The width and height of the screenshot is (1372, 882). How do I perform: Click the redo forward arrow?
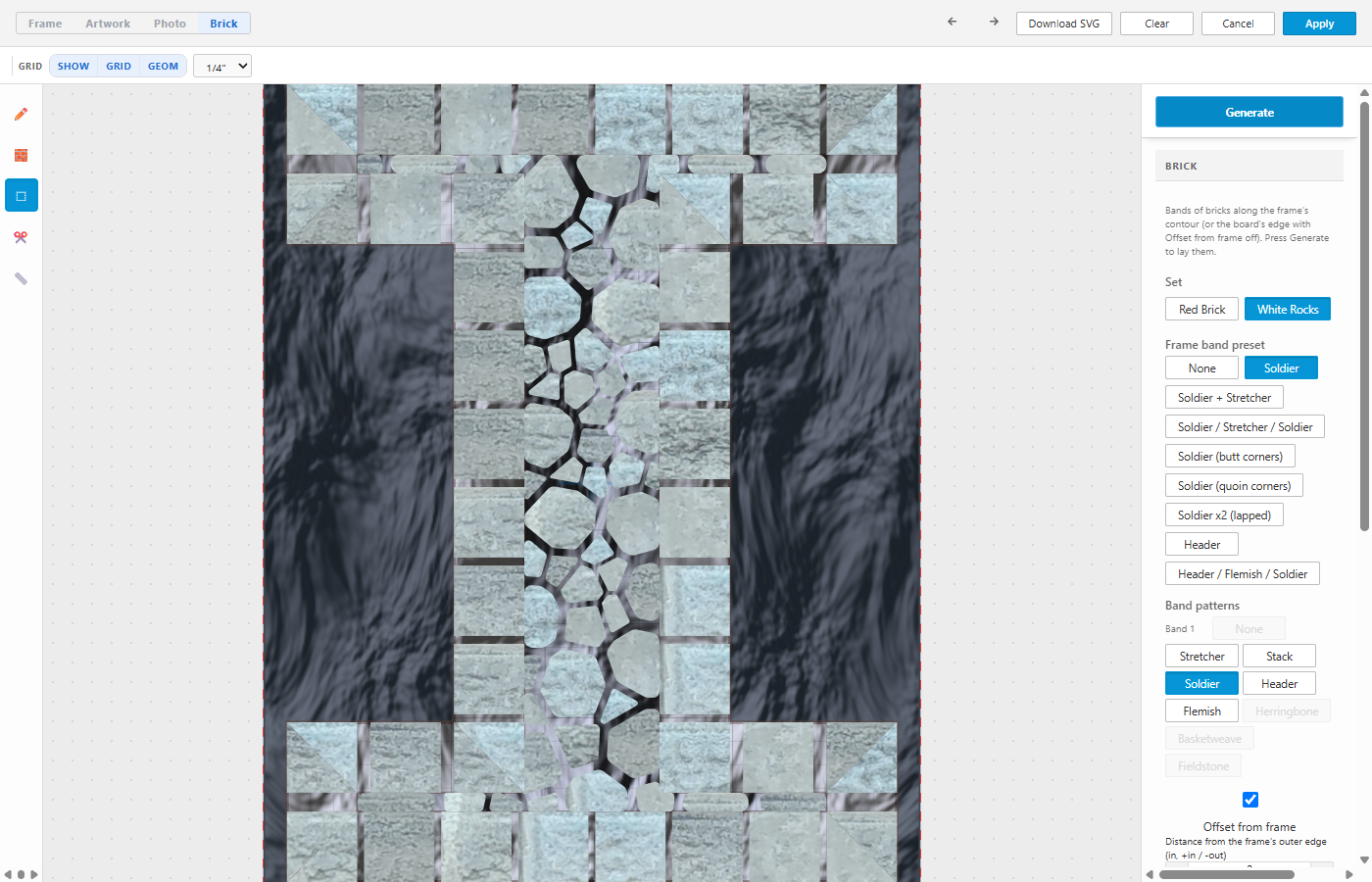(x=994, y=22)
